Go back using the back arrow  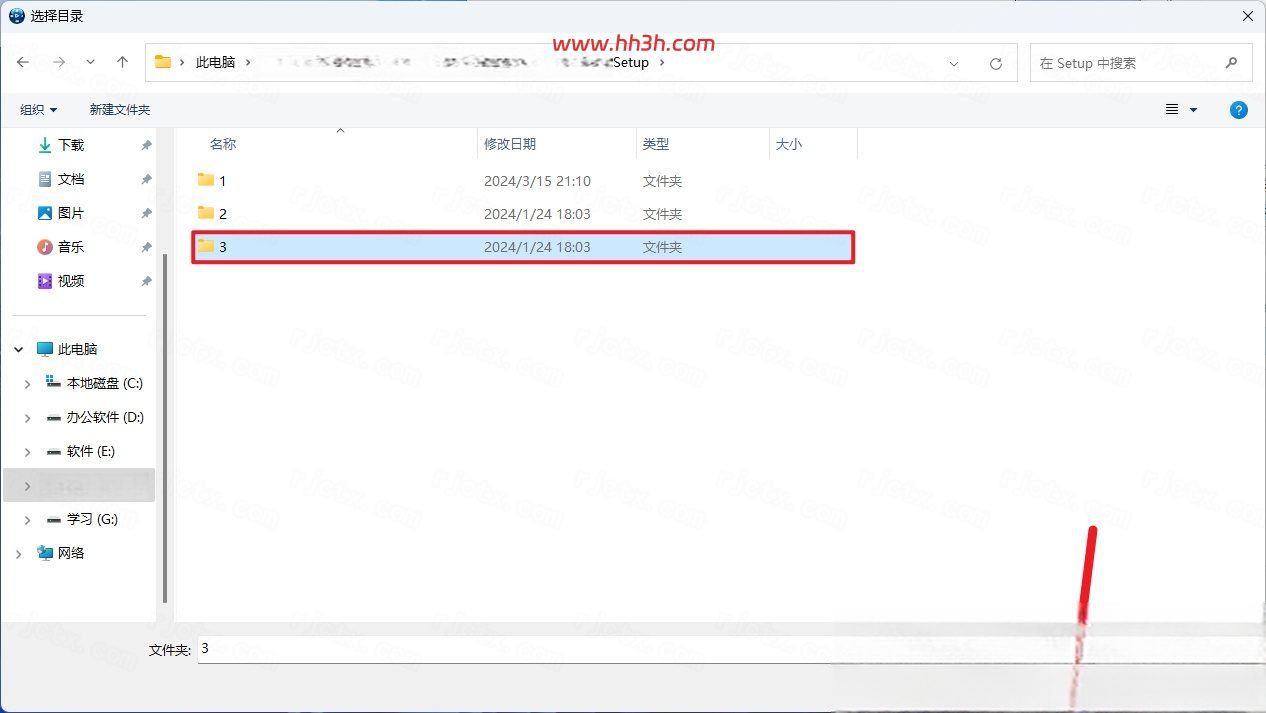pyautogui.click(x=23, y=62)
